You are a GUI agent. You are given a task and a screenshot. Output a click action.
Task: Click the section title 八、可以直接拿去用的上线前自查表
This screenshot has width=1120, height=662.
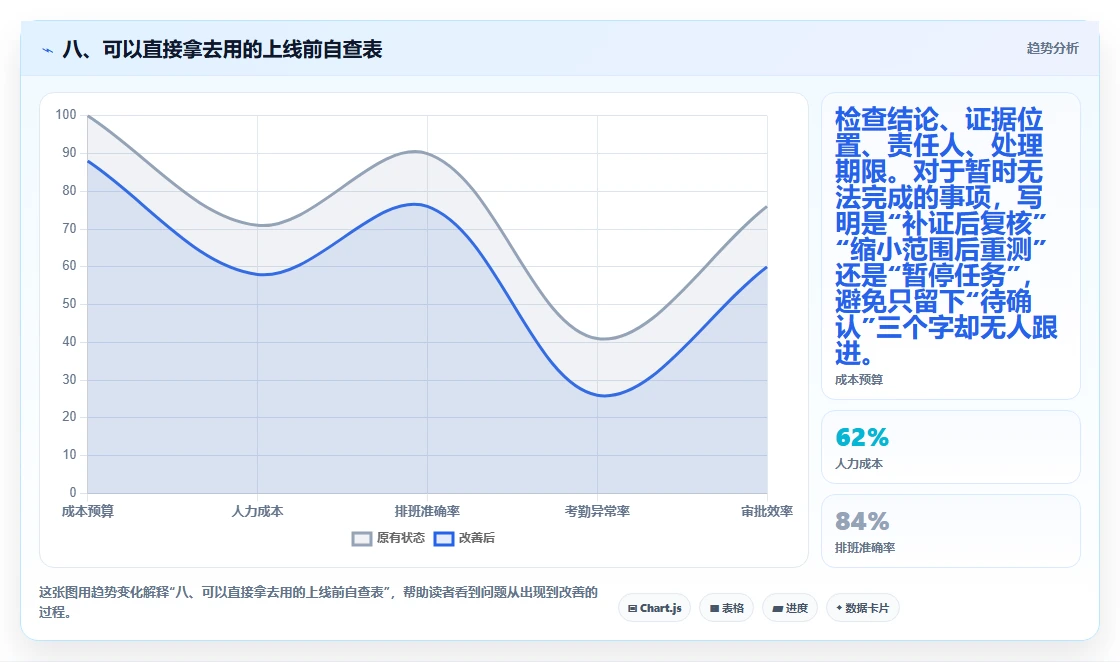coord(222,49)
